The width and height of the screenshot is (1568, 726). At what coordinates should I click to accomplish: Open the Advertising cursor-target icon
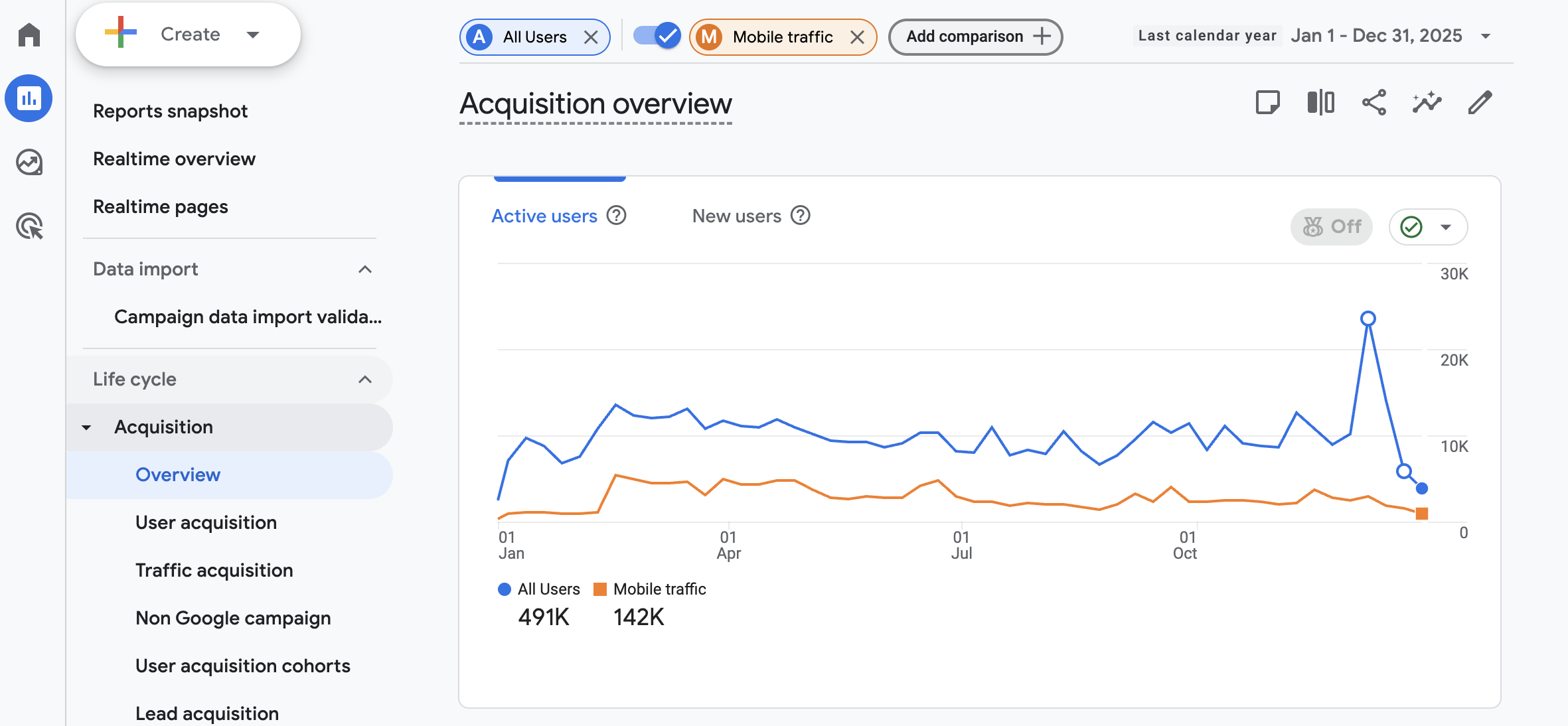[29, 226]
